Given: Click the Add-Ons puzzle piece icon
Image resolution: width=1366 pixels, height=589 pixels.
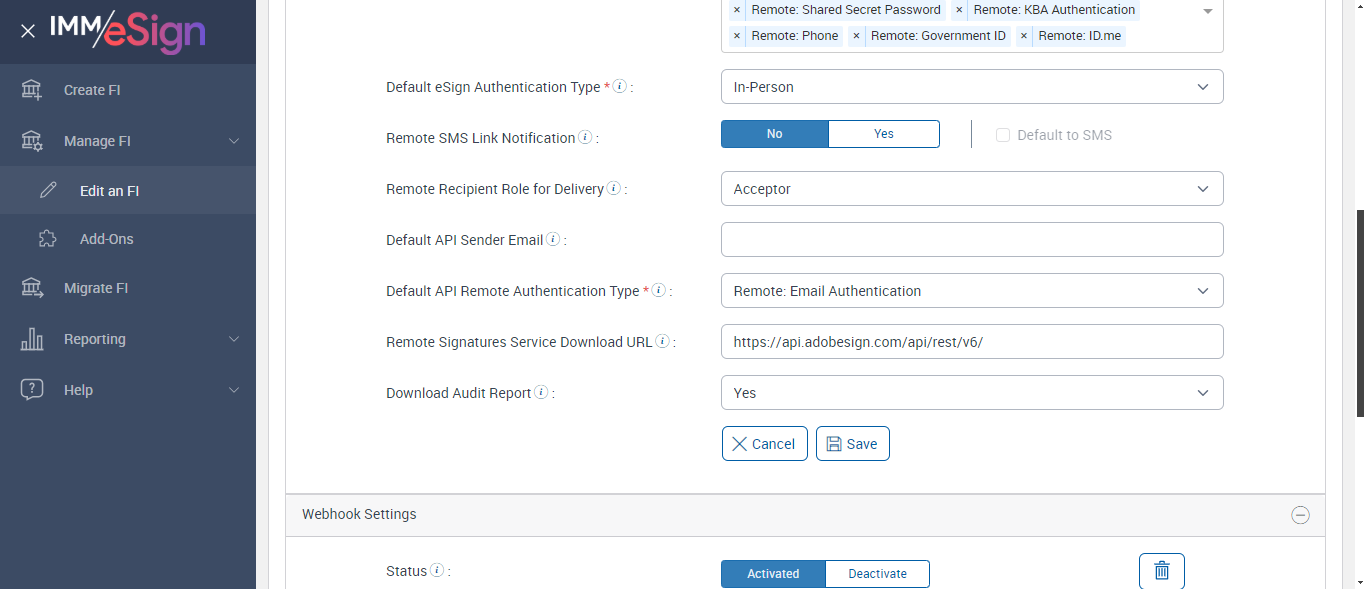Looking at the screenshot, I should click(x=47, y=239).
